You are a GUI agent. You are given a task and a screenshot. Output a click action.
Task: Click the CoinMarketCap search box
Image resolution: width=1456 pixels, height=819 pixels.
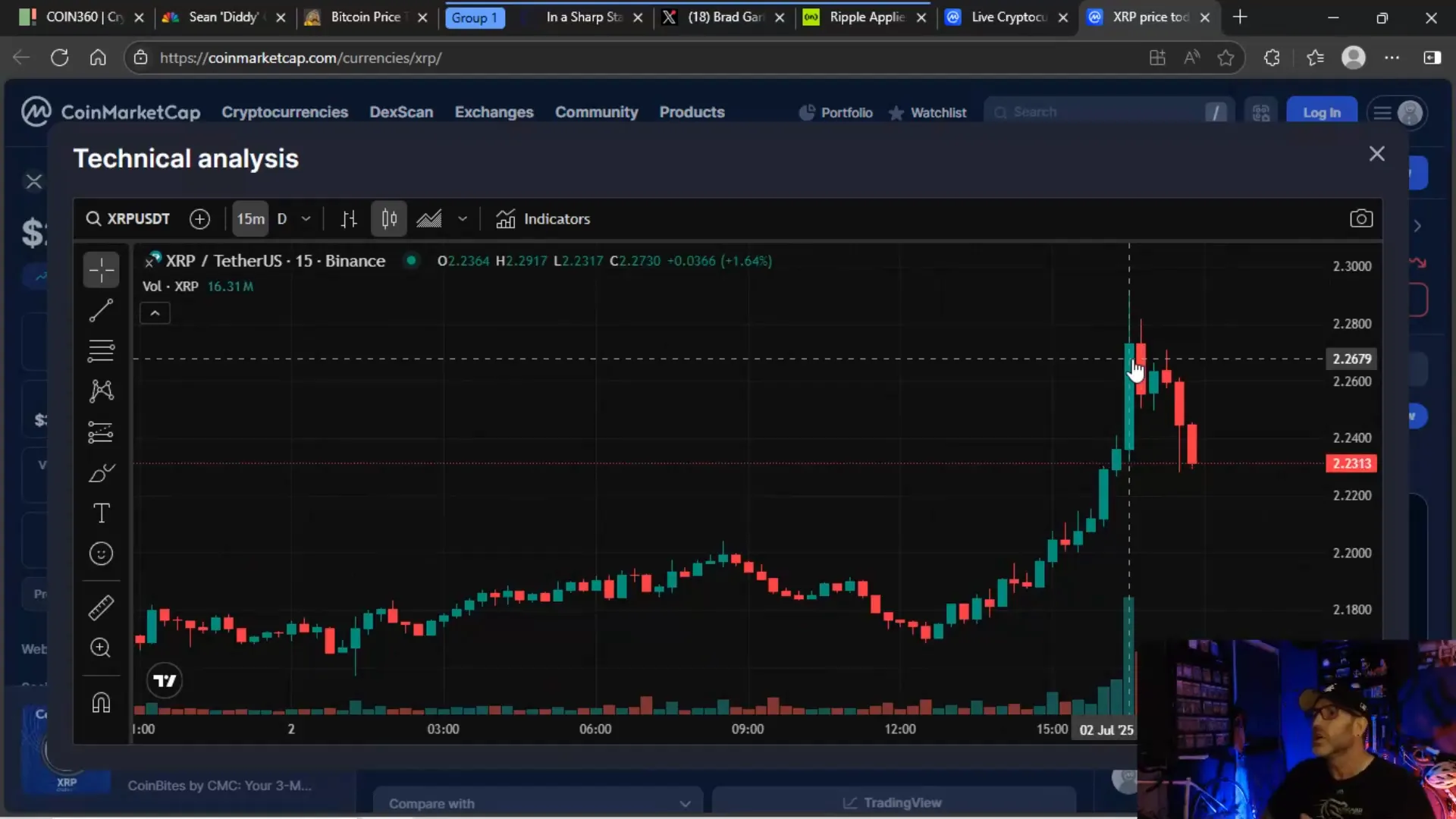pyautogui.click(x=1109, y=112)
